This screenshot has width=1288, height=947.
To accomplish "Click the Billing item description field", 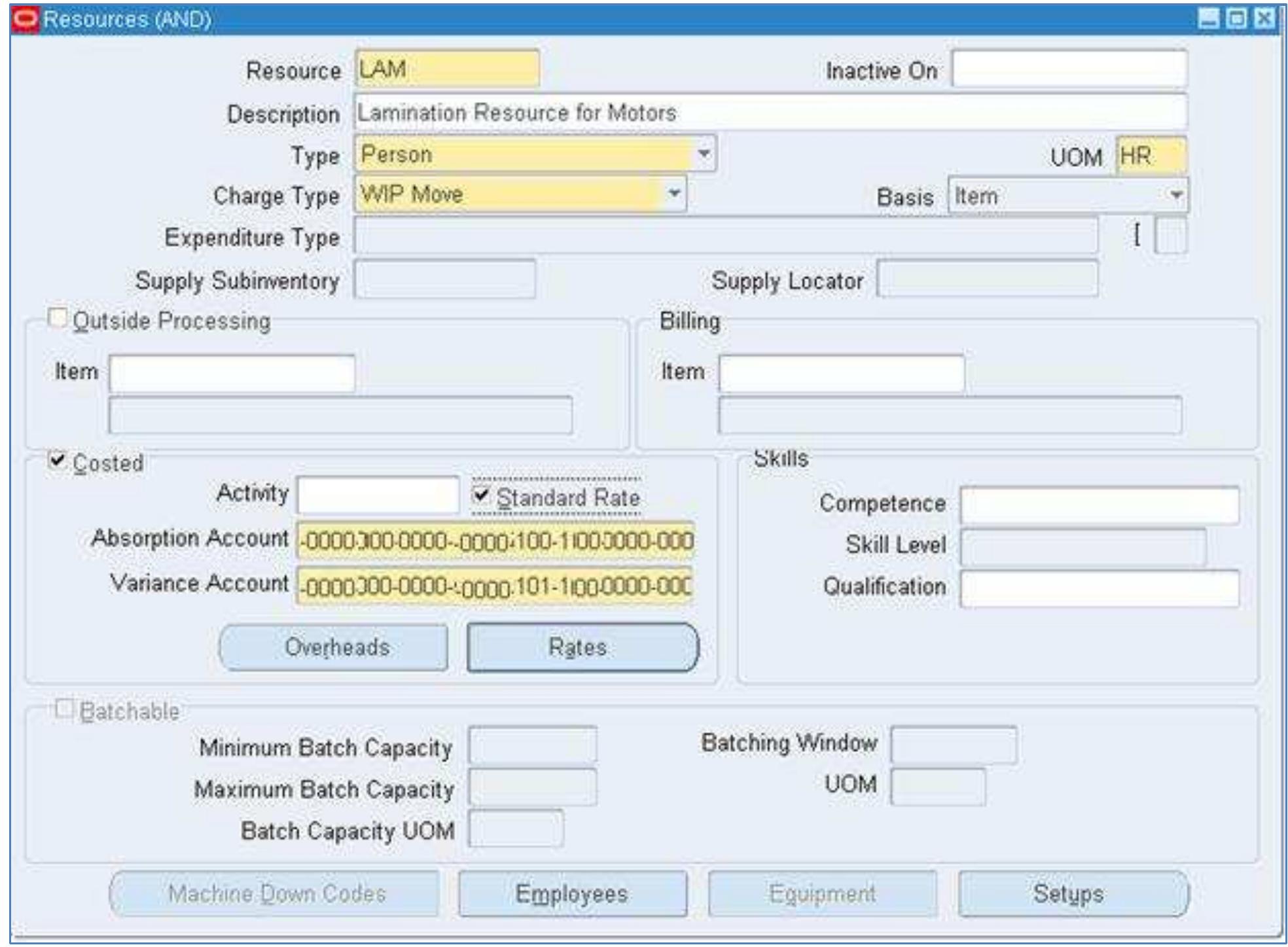I will [950, 415].
